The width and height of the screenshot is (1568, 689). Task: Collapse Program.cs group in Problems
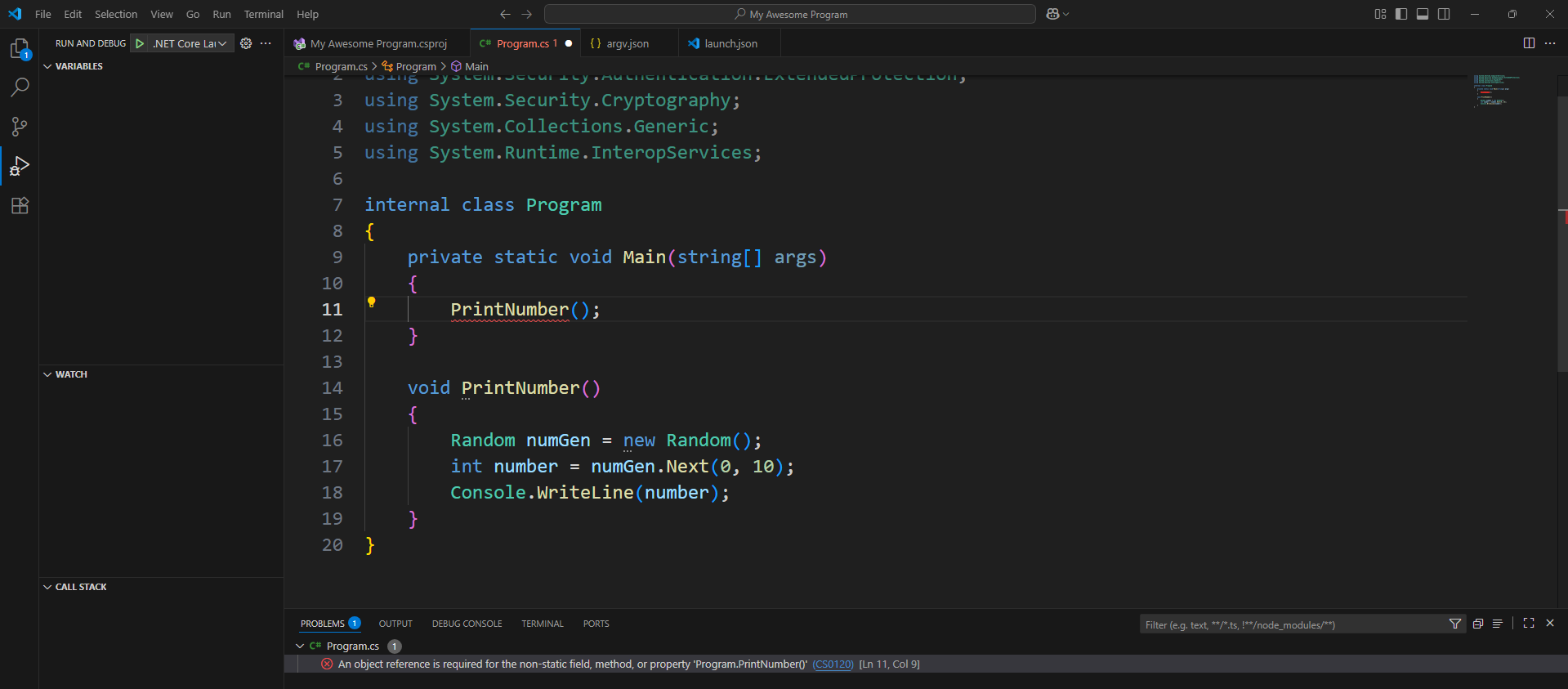tap(300, 646)
